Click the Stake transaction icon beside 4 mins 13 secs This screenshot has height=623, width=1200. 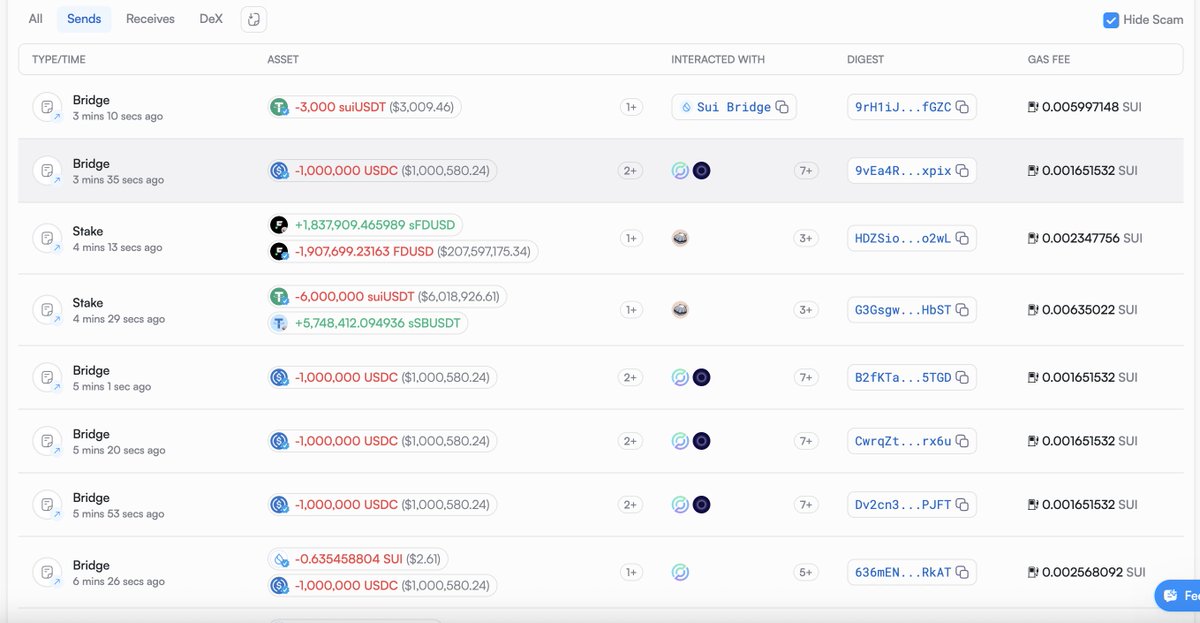click(49, 238)
